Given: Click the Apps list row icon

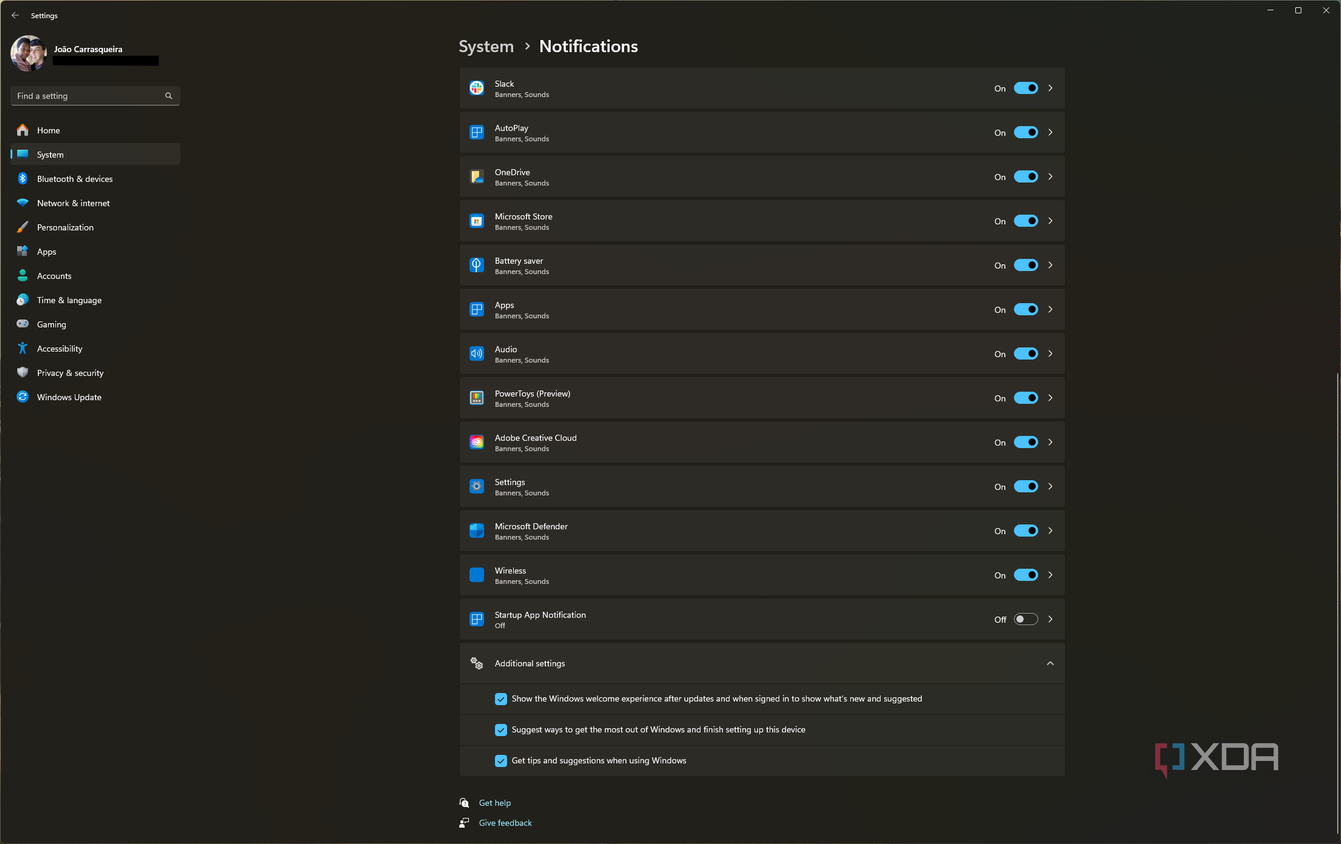Looking at the screenshot, I should pyautogui.click(x=477, y=309).
